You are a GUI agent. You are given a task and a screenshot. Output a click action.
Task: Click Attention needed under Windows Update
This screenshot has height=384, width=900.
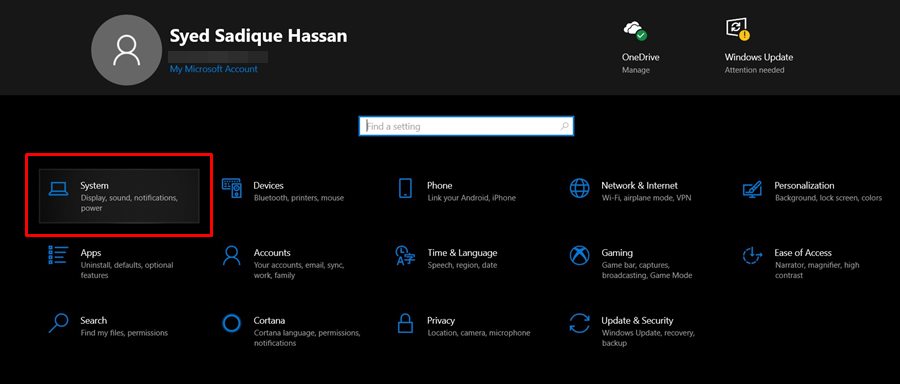[754, 70]
